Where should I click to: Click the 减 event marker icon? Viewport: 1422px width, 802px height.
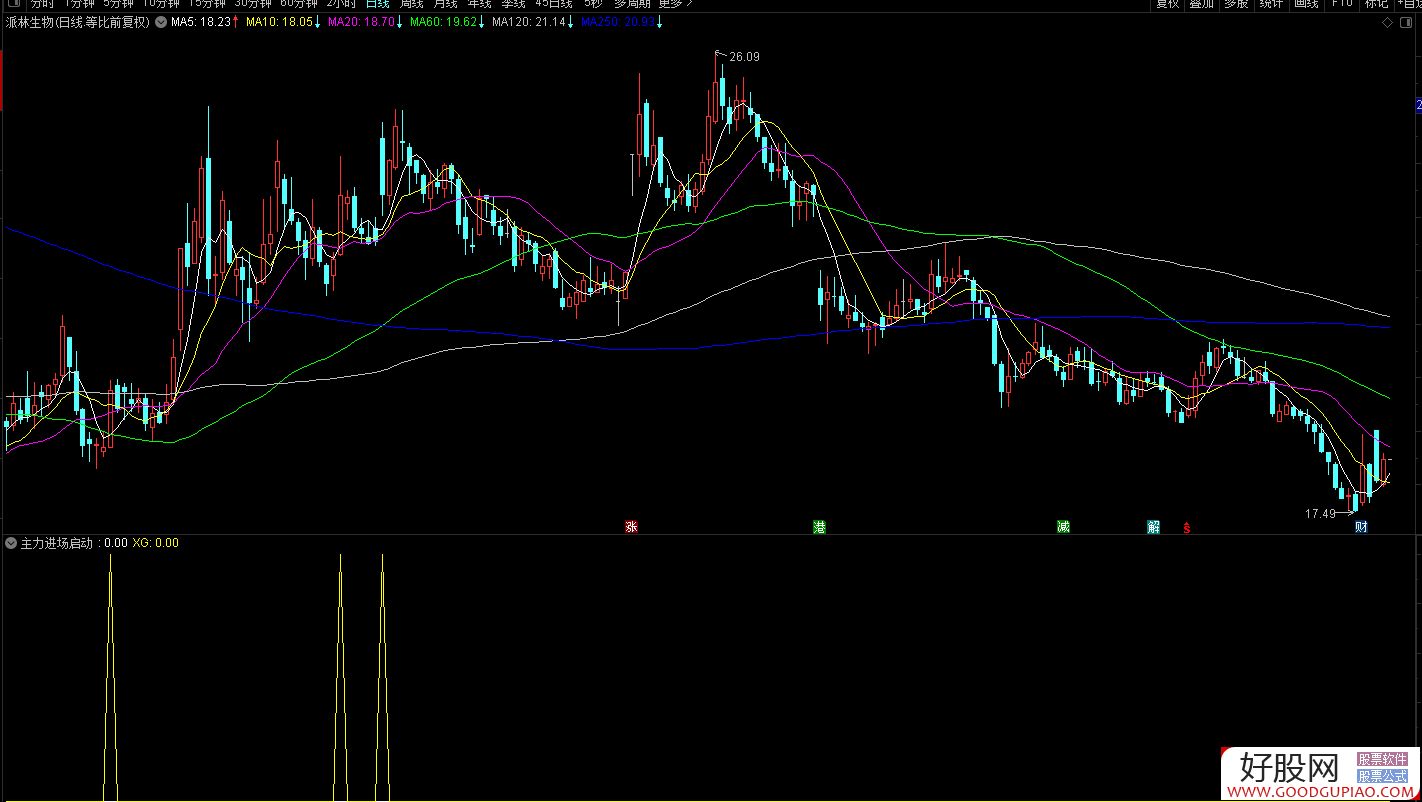[1063, 527]
